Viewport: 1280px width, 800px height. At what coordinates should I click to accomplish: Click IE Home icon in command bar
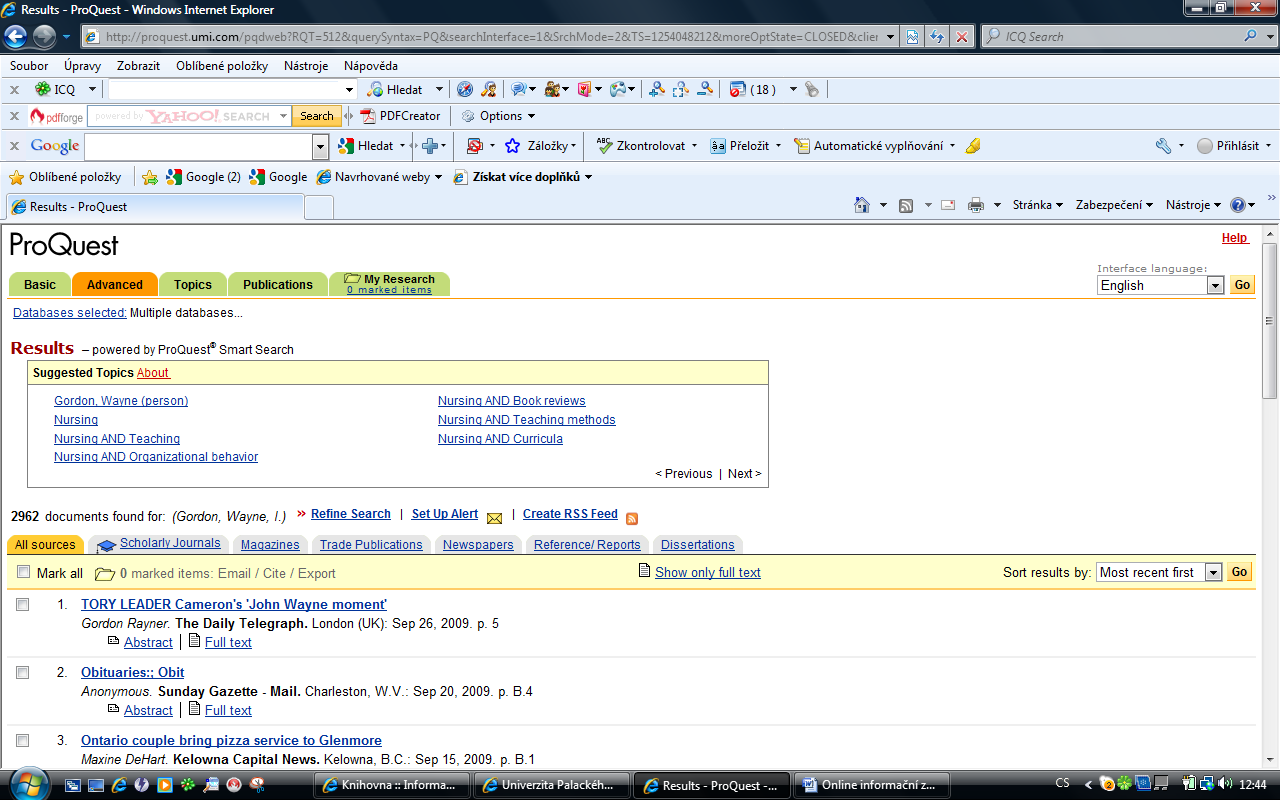pyautogui.click(x=861, y=205)
